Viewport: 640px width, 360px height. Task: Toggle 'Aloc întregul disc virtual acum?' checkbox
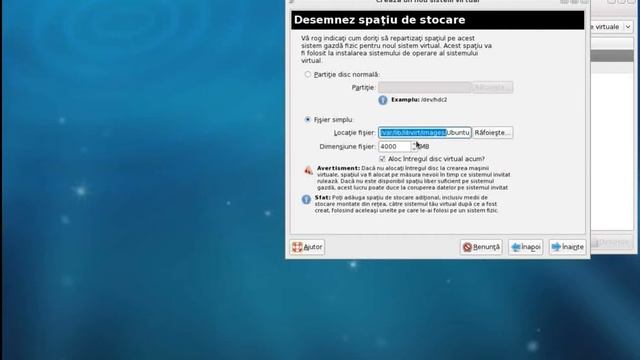[382, 159]
